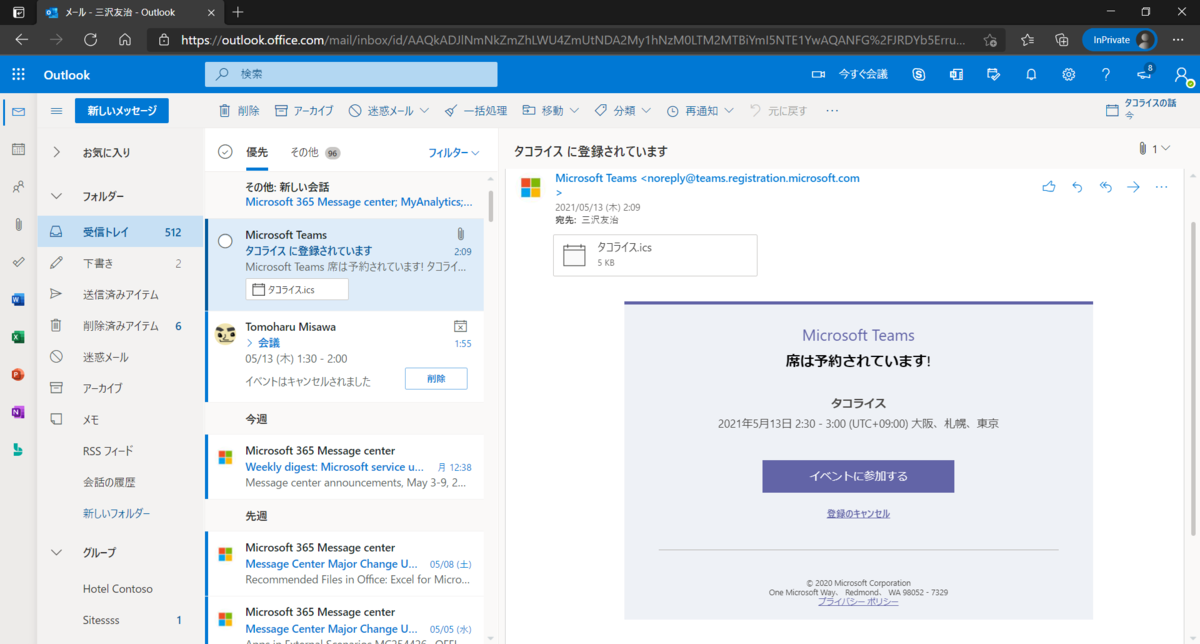Image resolution: width=1200 pixels, height=644 pixels.
Task: Launch Word from the left rail
Action: click(18, 299)
